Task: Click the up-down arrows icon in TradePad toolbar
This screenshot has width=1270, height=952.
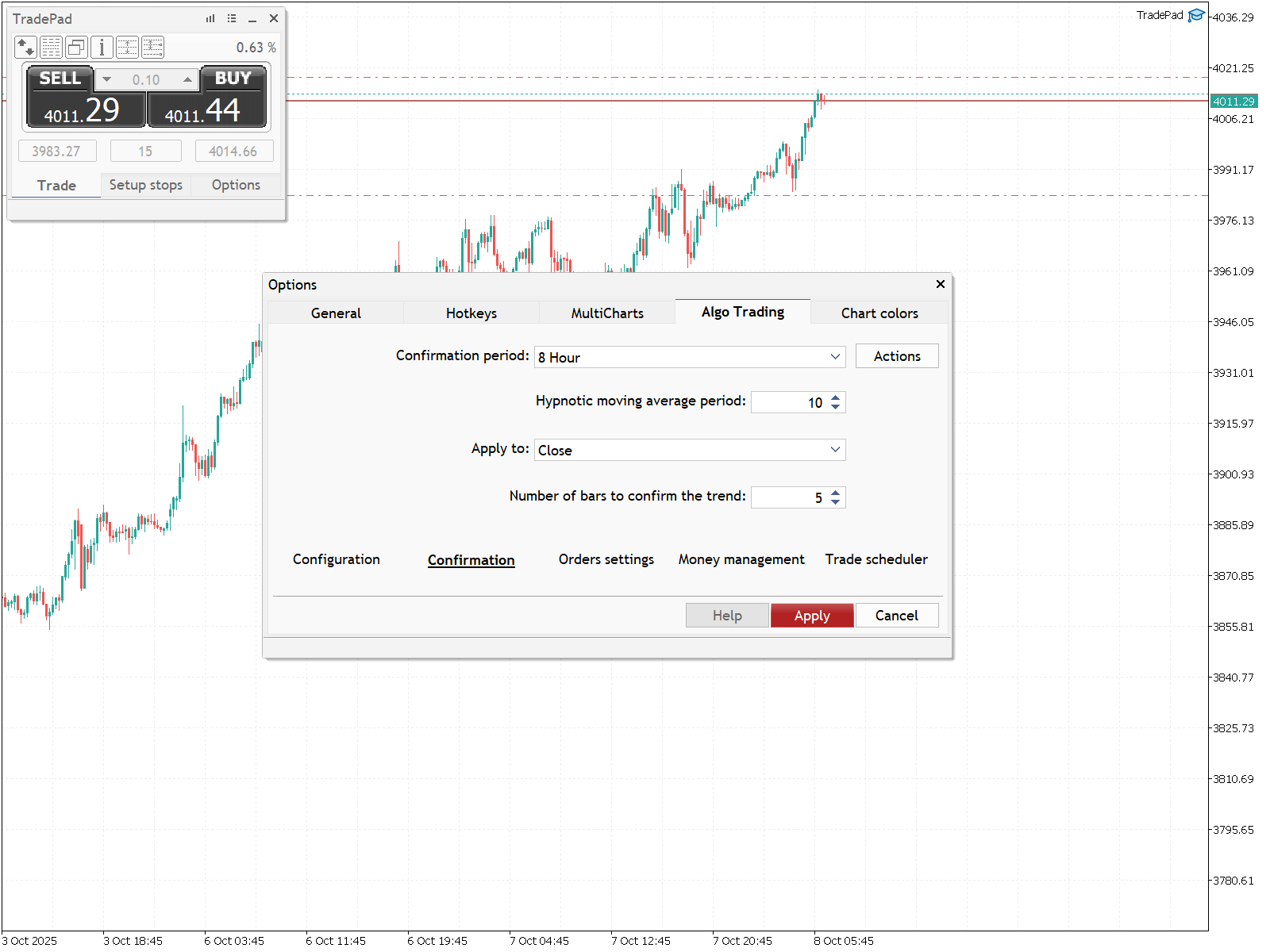Action: coord(25,48)
